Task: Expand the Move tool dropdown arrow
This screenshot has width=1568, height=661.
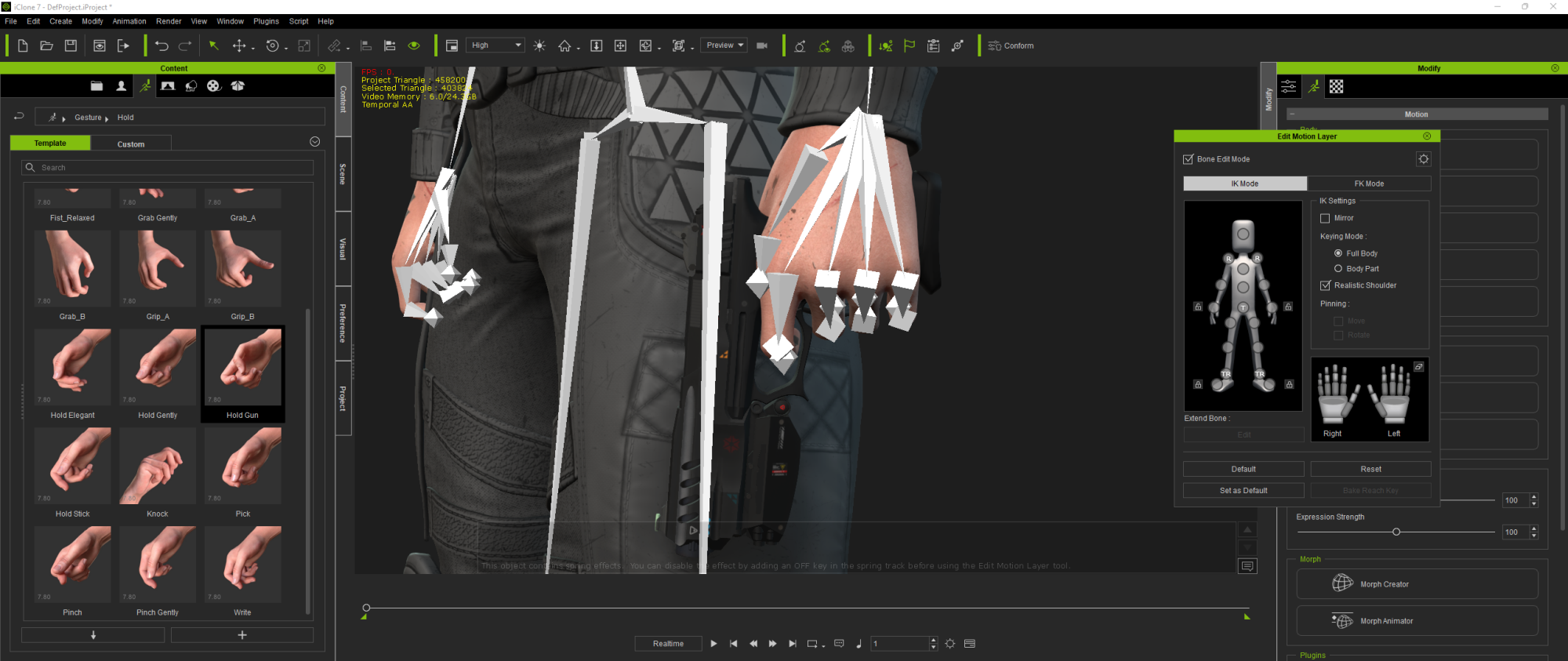Action: click(x=253, y=49)
